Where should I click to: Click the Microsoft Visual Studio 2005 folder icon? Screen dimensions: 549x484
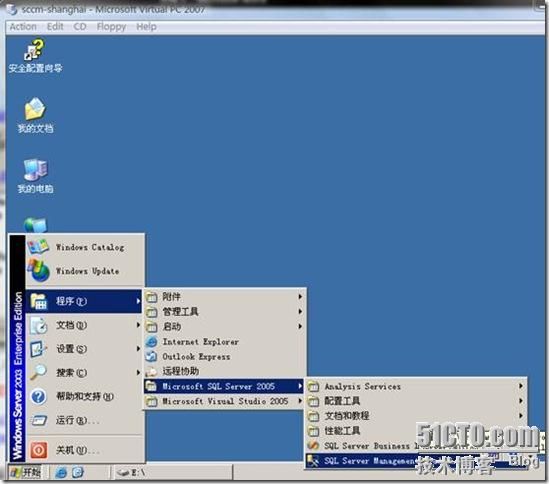coord(151,401)
